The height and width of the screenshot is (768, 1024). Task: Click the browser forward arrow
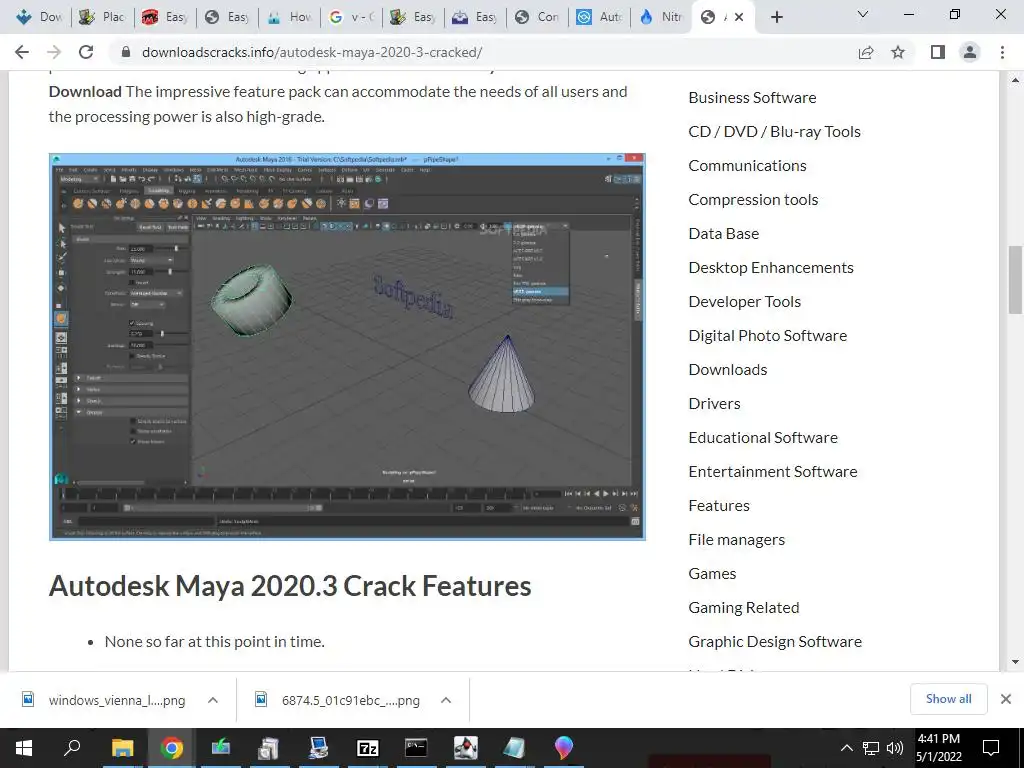click(x=54, y=52)
